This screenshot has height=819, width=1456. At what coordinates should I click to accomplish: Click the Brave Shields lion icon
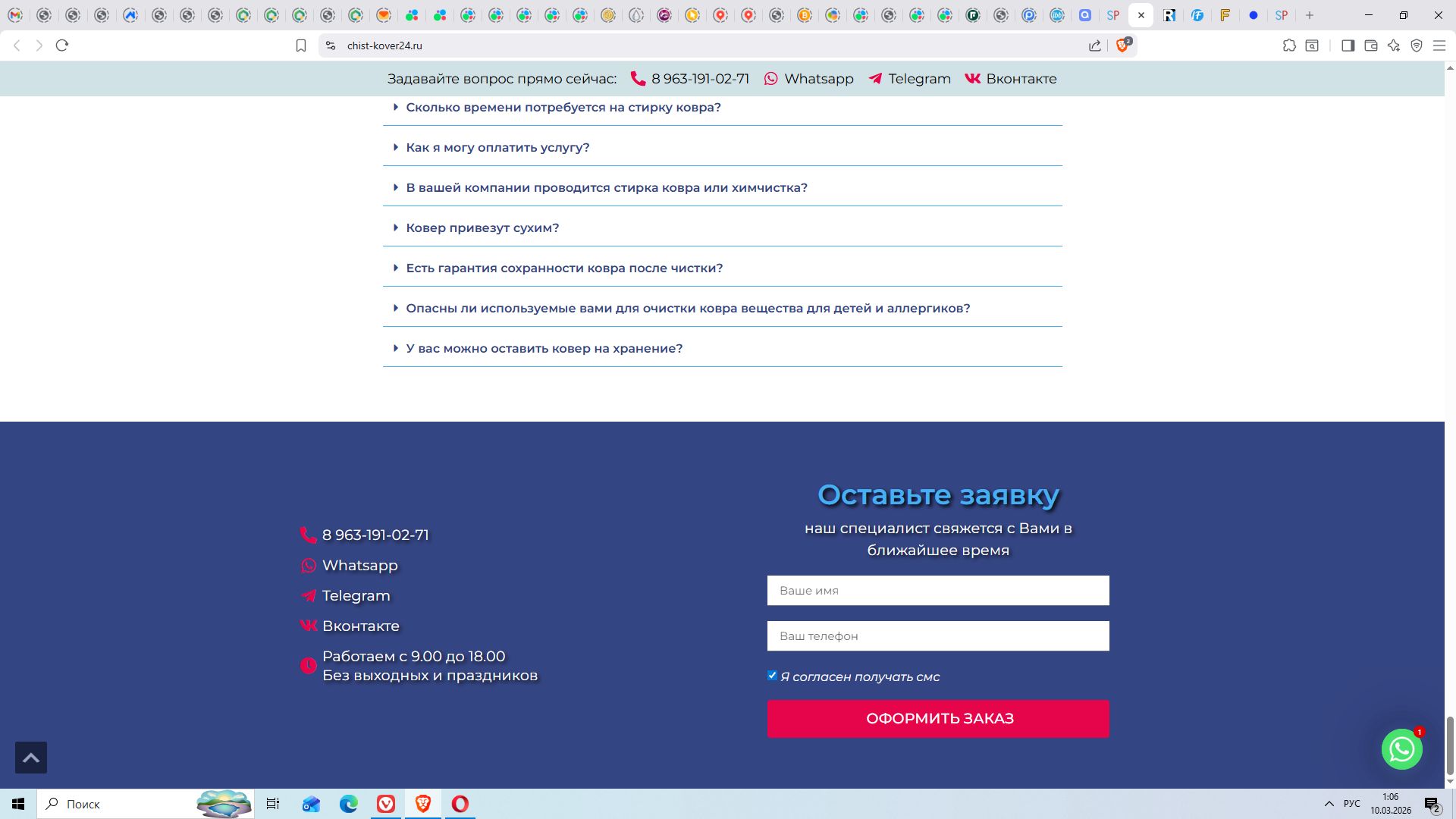[x=1122, y=45]
